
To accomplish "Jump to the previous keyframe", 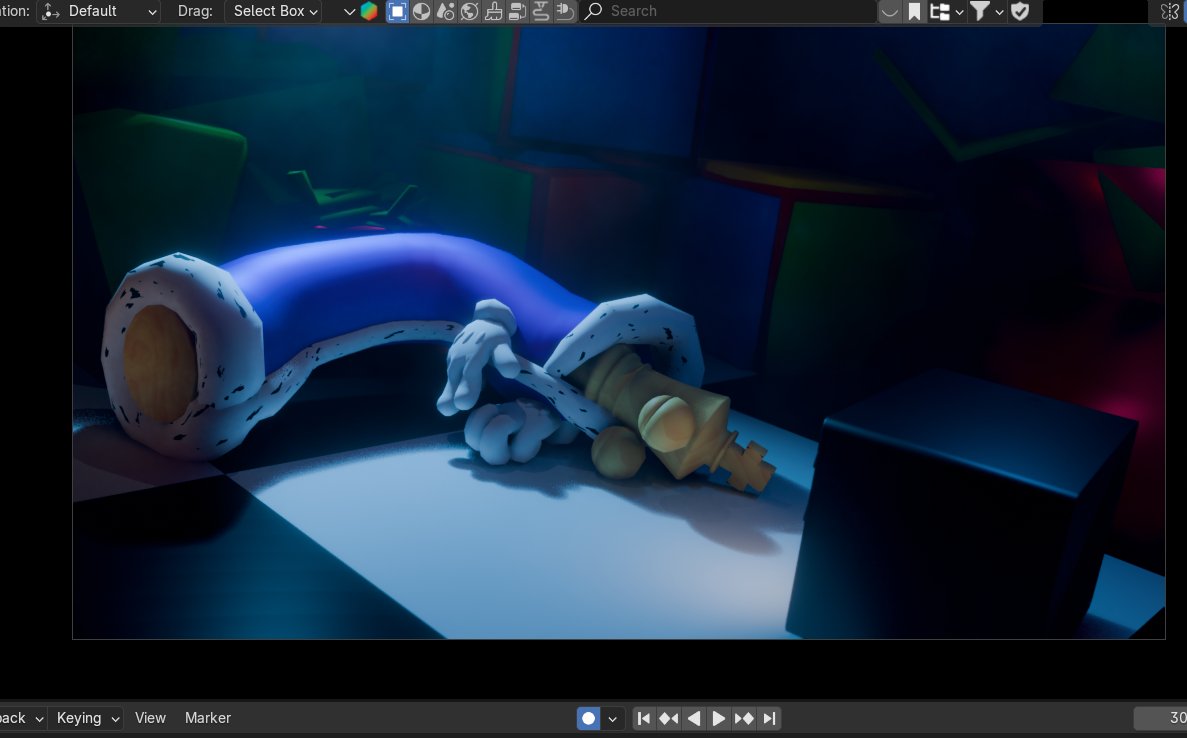I will point(668,718).
